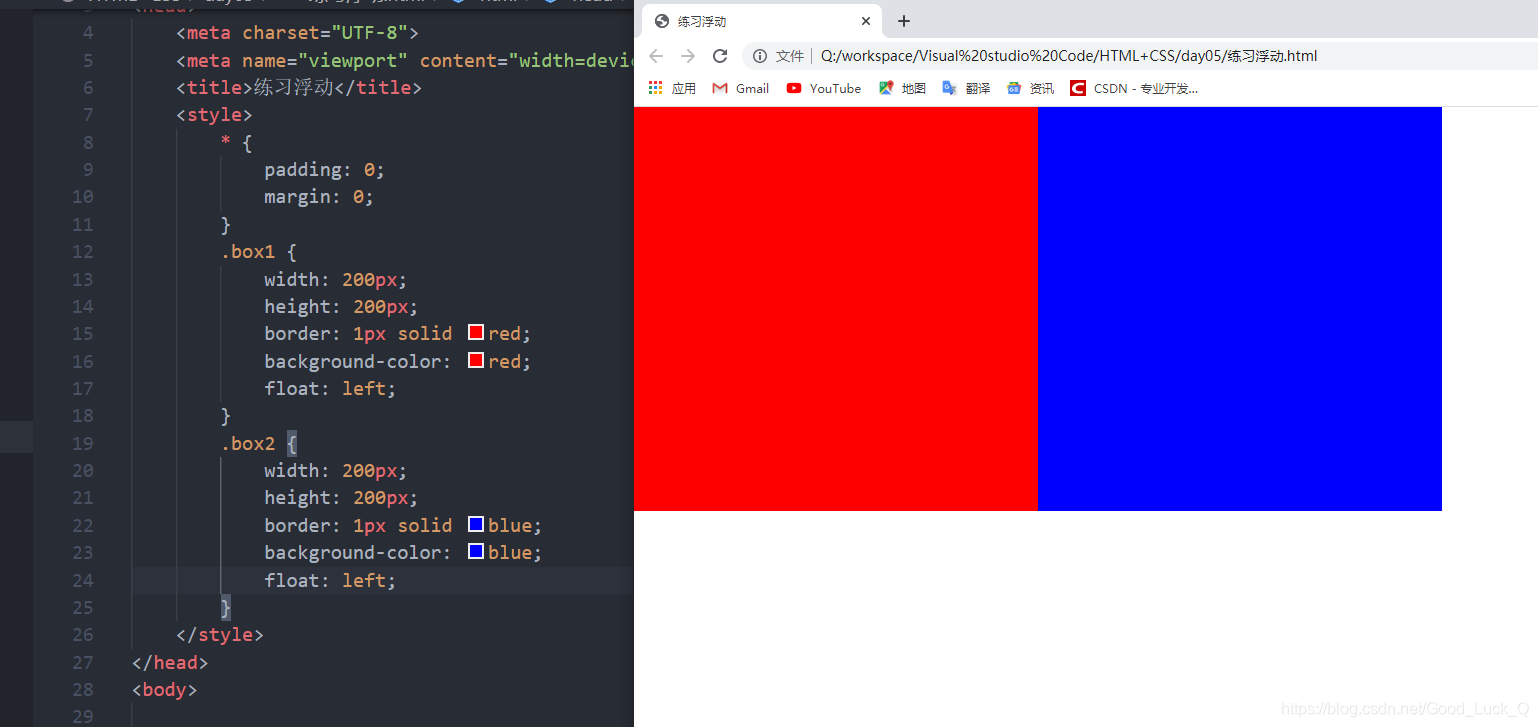Click opening style tag on line 7
Screen dimensions: 1538x727
point(214,115)
